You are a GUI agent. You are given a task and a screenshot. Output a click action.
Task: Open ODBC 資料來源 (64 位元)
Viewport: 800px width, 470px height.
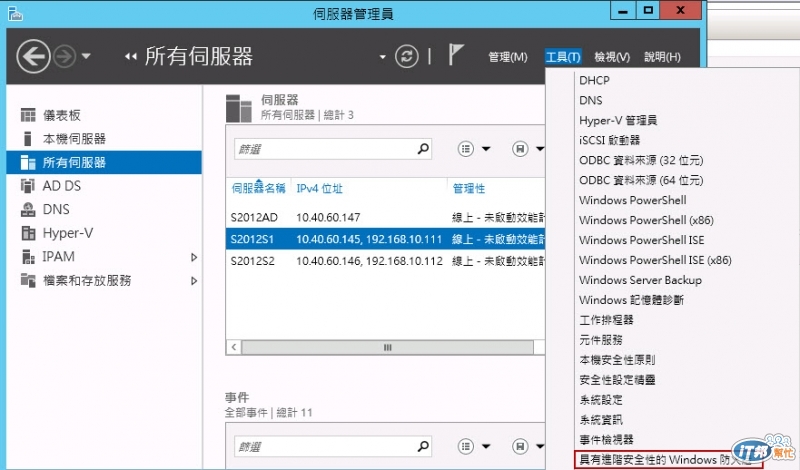coord(641,180)
